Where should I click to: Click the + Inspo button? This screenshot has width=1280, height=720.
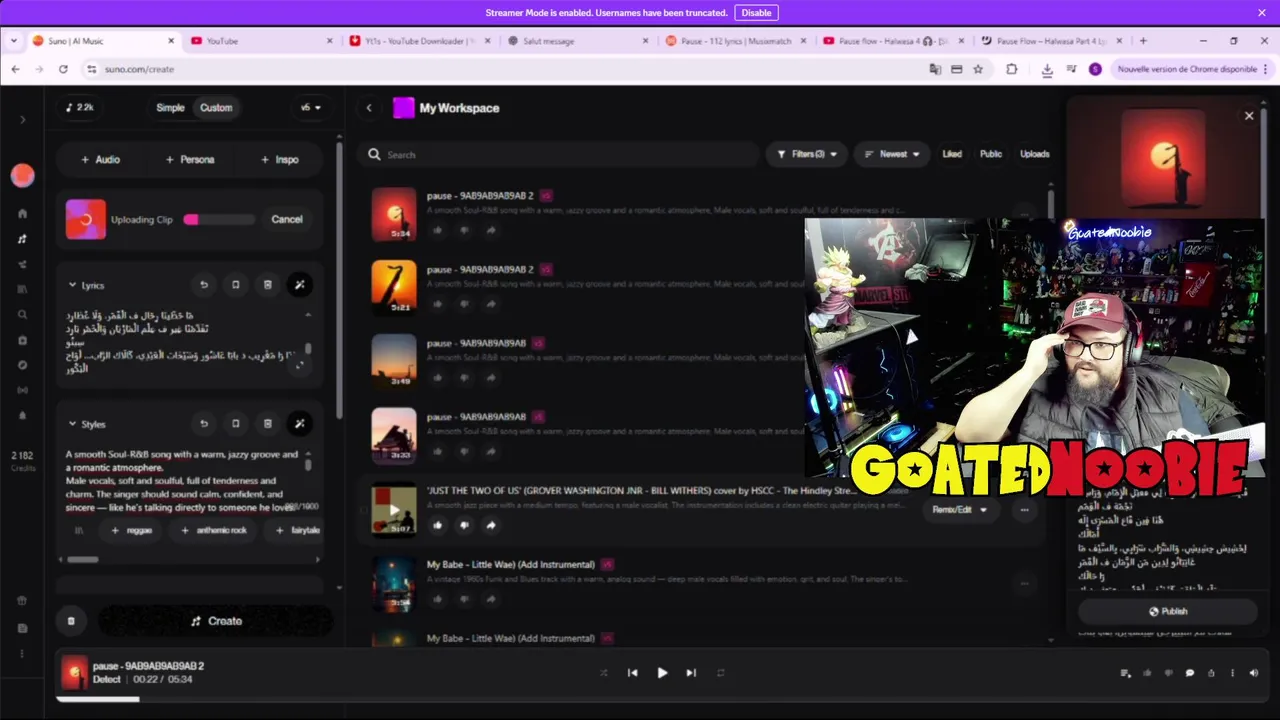click(280, 159)
